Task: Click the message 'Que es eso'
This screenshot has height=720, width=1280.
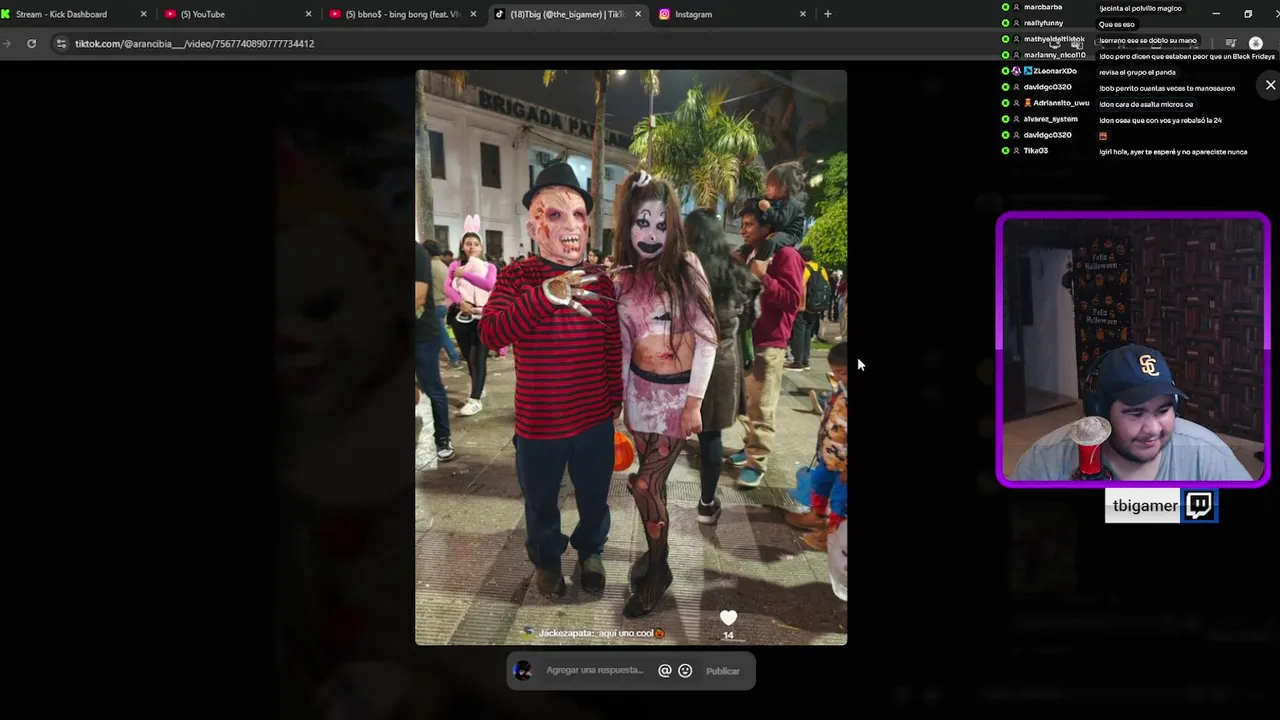Action: coord(1116,24)
